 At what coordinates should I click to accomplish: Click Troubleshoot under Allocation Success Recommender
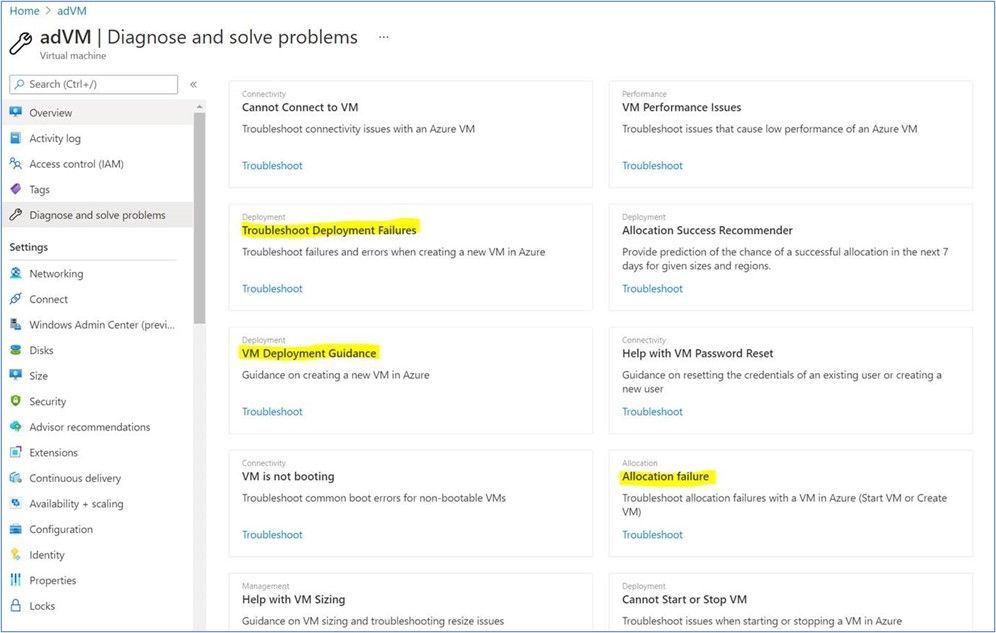point(652,288)
